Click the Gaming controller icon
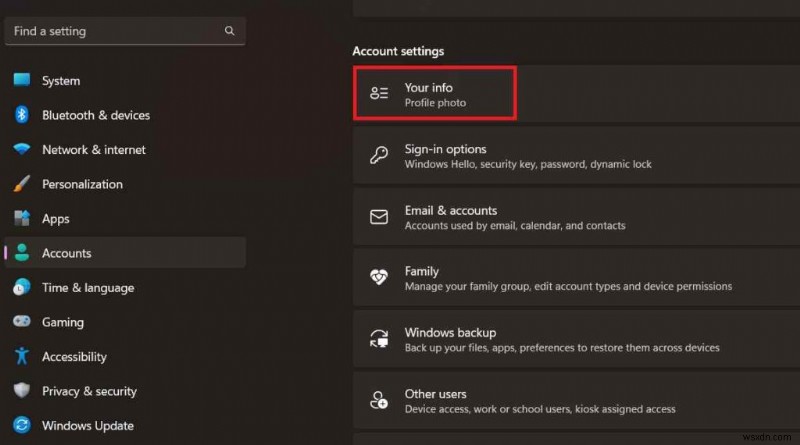 [21, 322]
